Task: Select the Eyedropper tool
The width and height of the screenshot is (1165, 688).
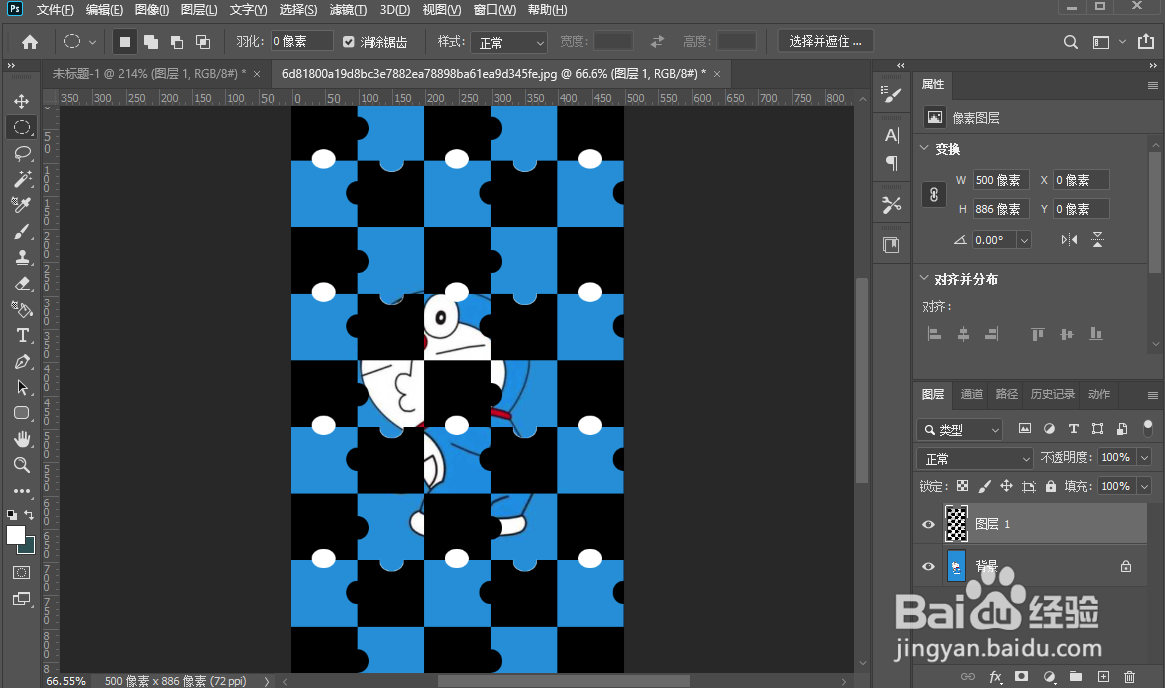Action: (x=22, y=205)
